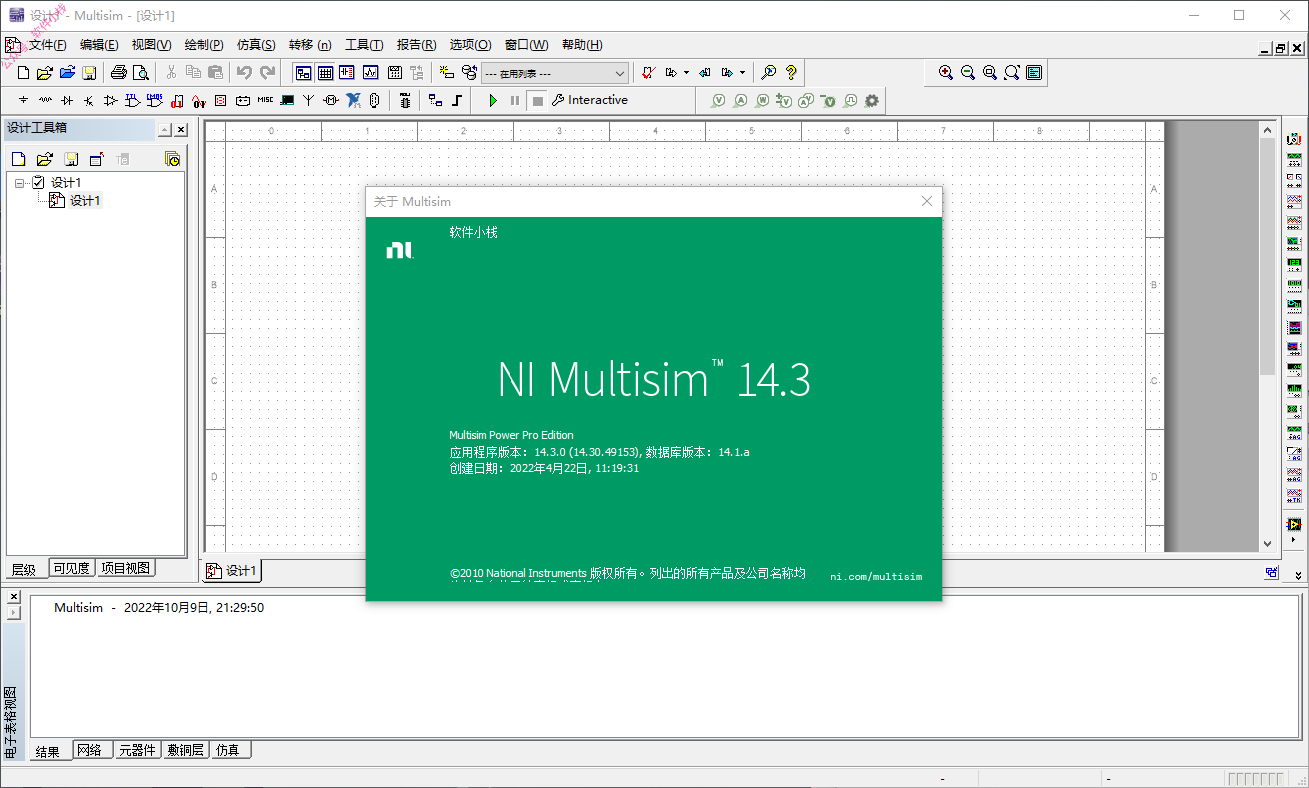Open the Postprocessor
The height and width of the screenshot is (788, 1309).
[395, 72]
